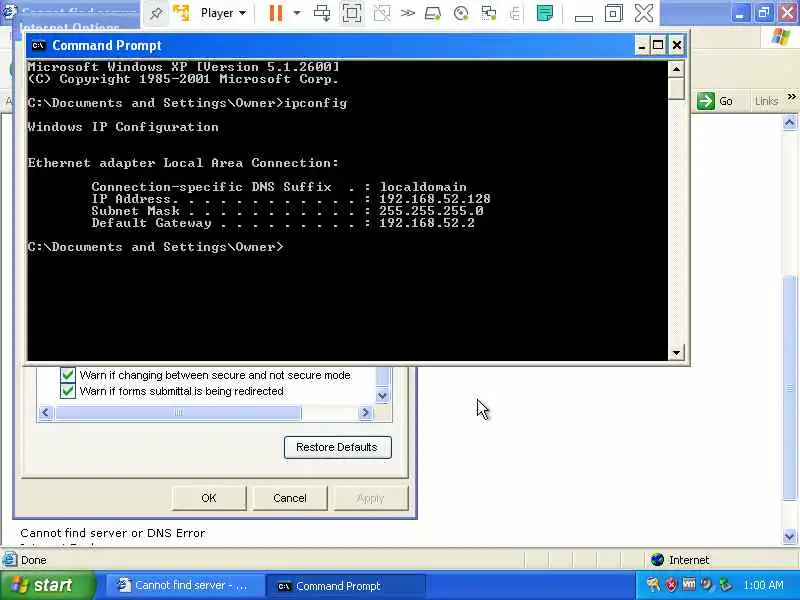
Task: Click left arrow of settings horizontal scrollbar
Action: (45, 412)
